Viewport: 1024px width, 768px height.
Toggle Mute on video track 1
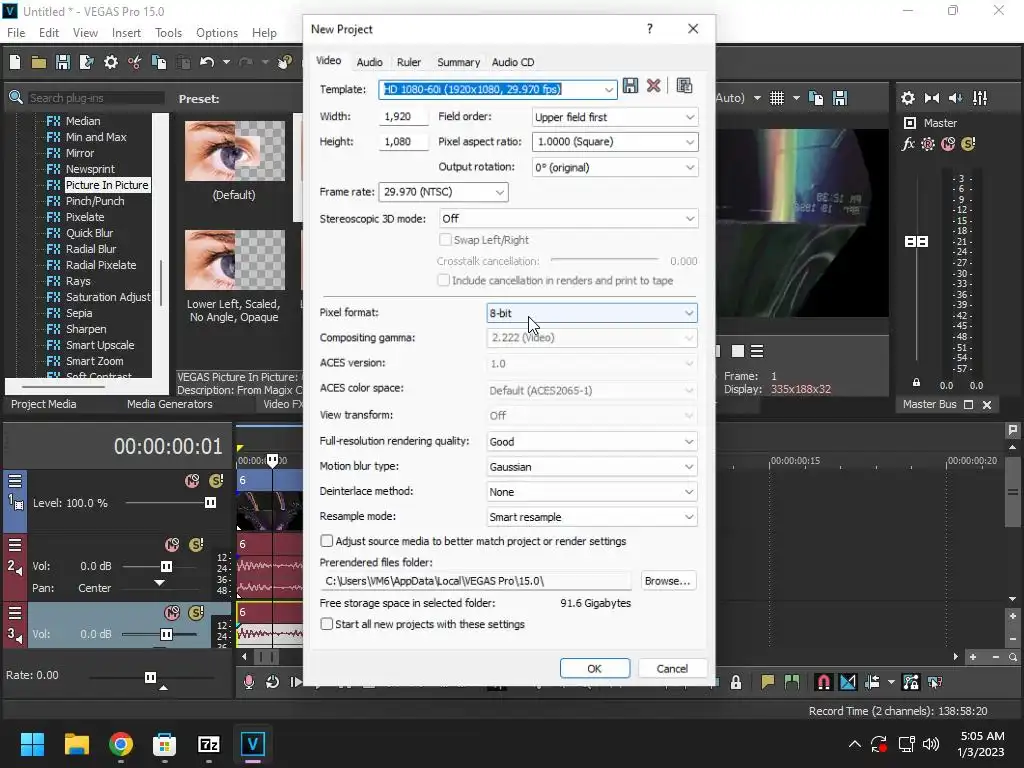point(192,481)
